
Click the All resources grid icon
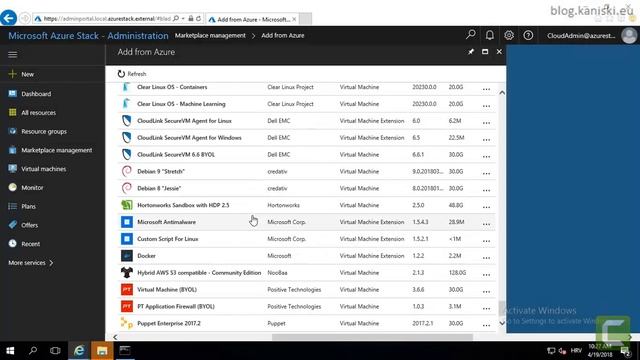point(13,112)
